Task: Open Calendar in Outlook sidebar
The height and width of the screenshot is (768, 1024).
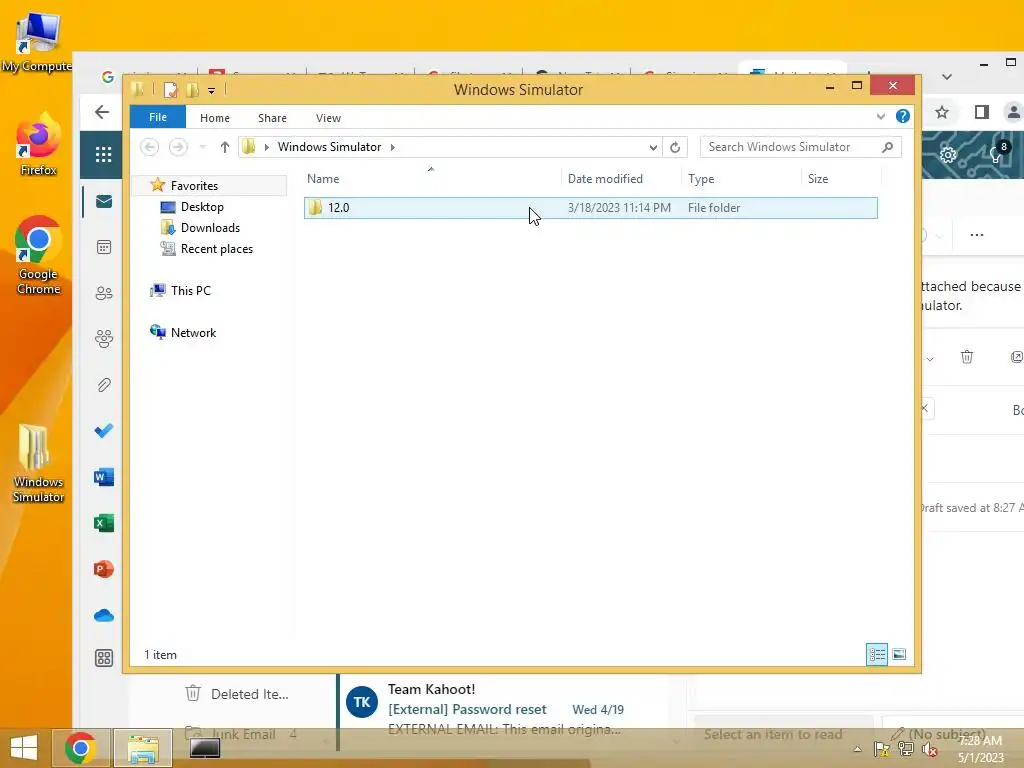Action: [104, 248]
